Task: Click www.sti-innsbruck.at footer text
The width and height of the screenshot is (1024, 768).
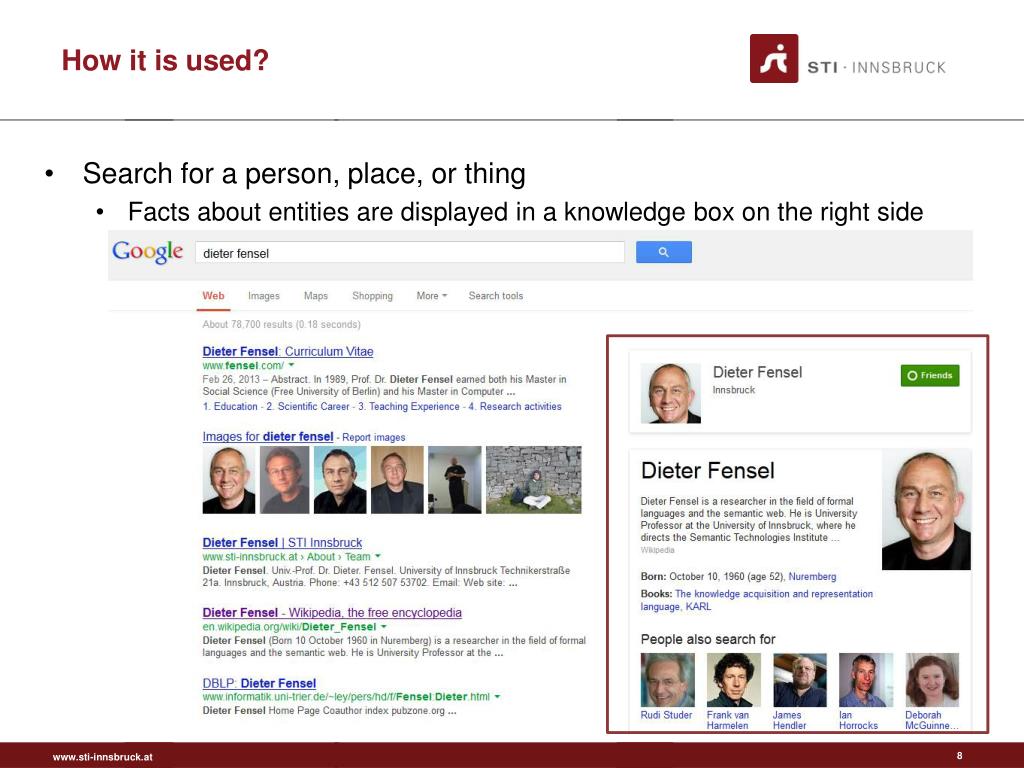Action: pyautogui.click(x=103, y=757)
